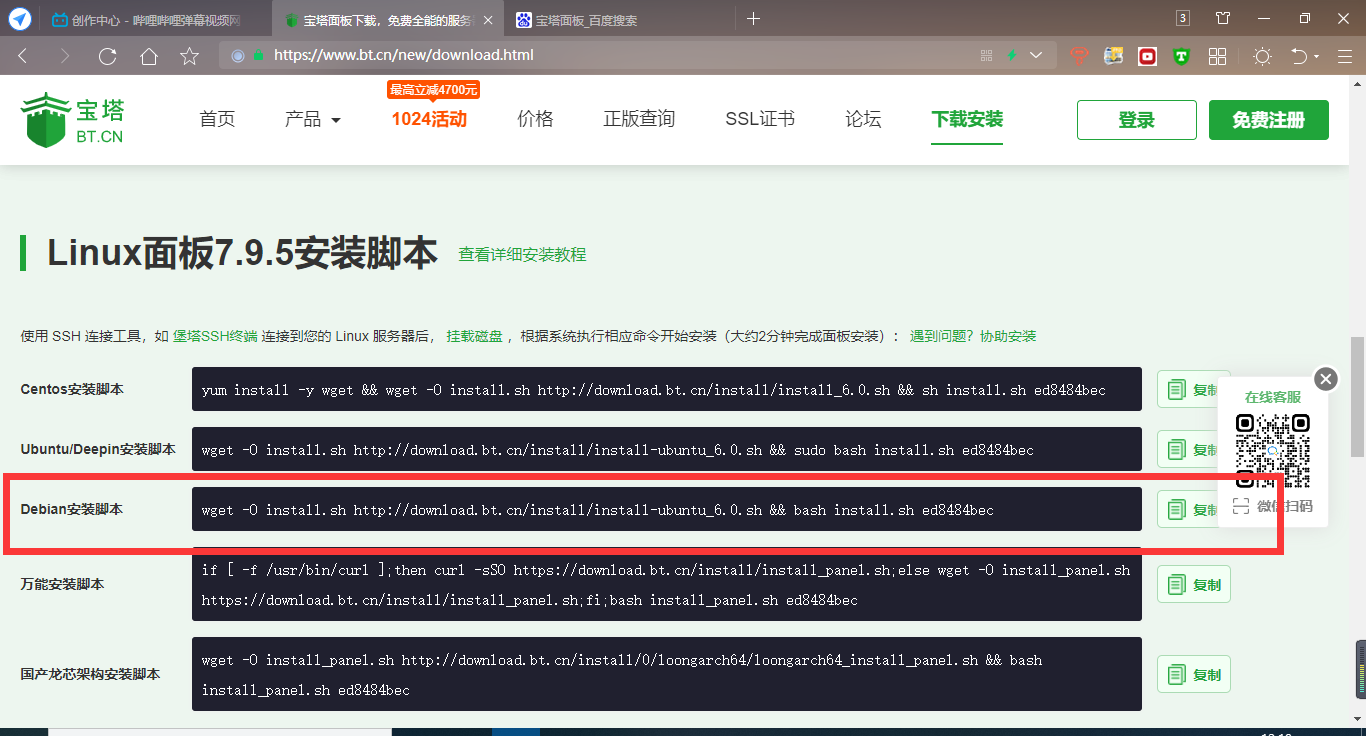1366x736 pixels.
Task: Open the skin shirt icon in title bar
Action: point(1223,18)
